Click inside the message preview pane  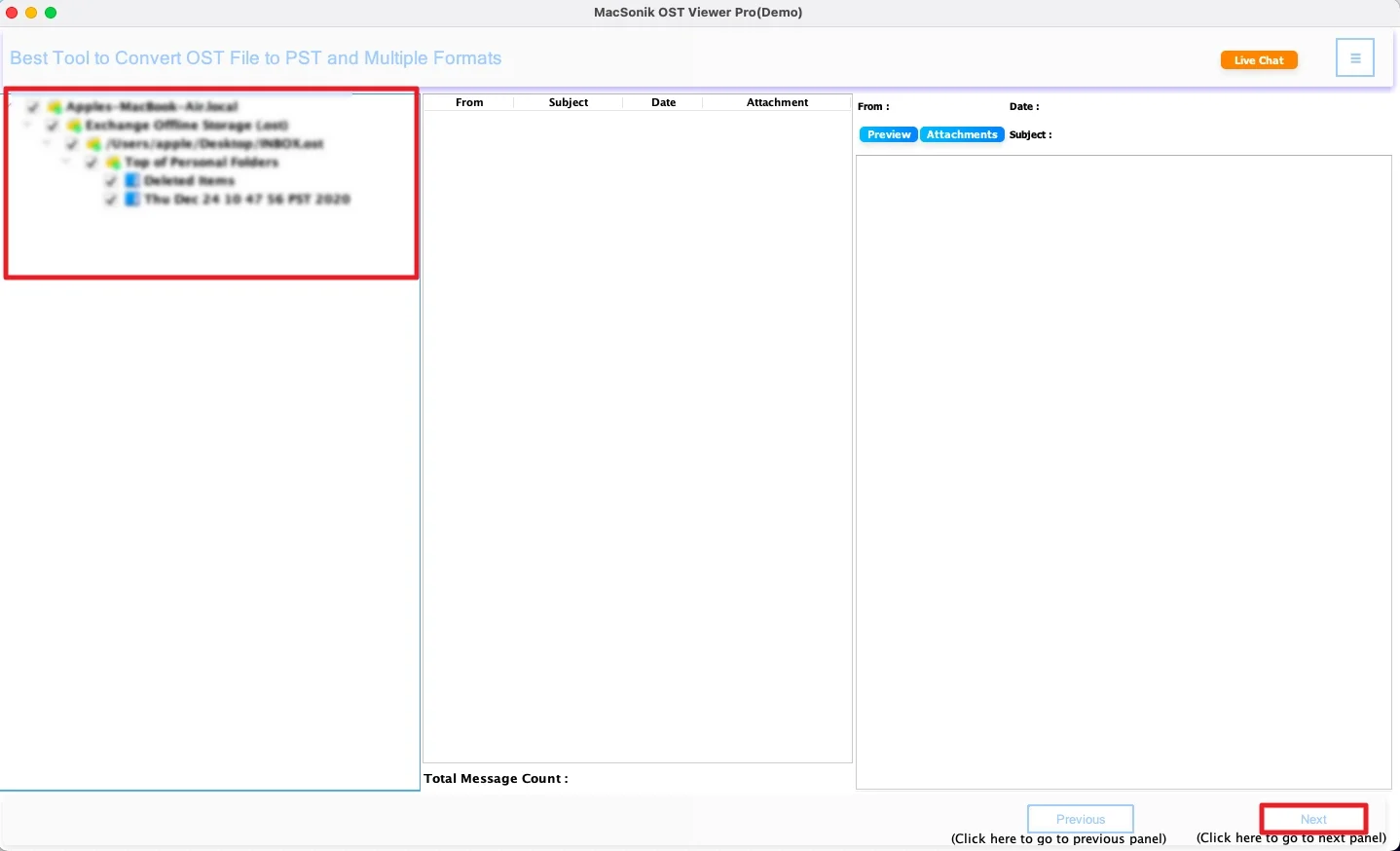[1124, 472]
